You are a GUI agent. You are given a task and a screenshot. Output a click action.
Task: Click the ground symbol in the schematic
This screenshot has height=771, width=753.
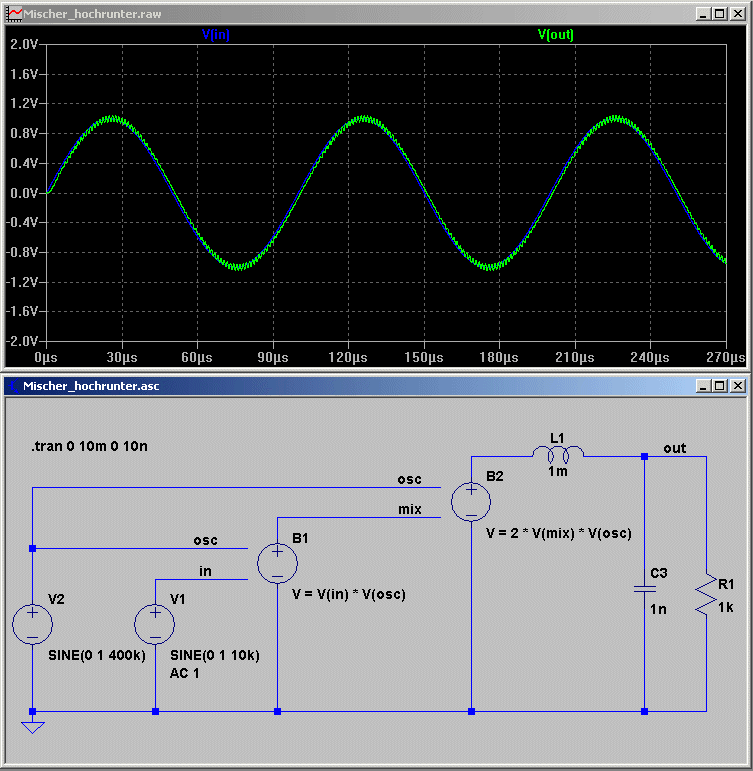32,727
